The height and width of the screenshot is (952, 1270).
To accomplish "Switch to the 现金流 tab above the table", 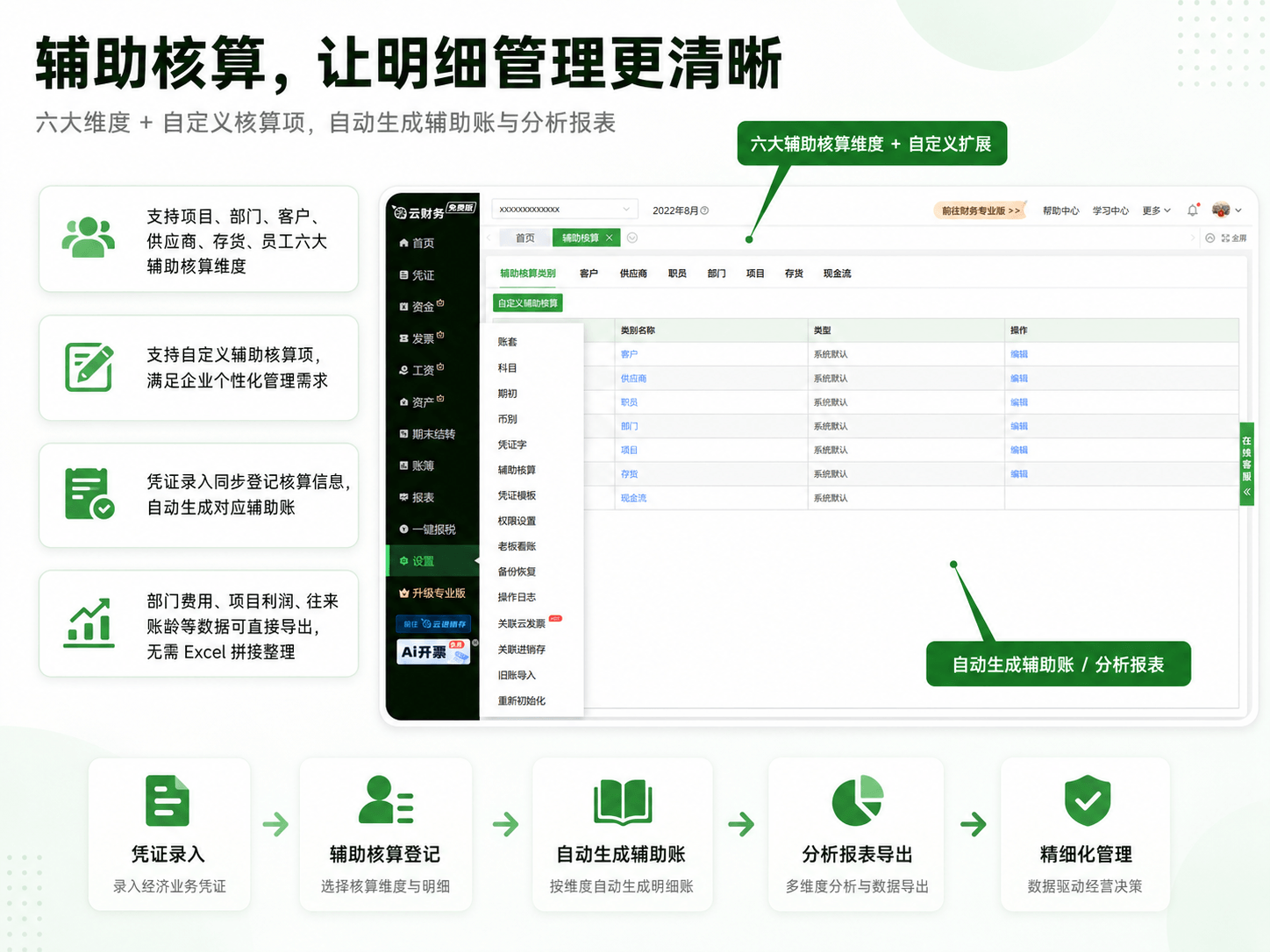I will click(837, 274).
